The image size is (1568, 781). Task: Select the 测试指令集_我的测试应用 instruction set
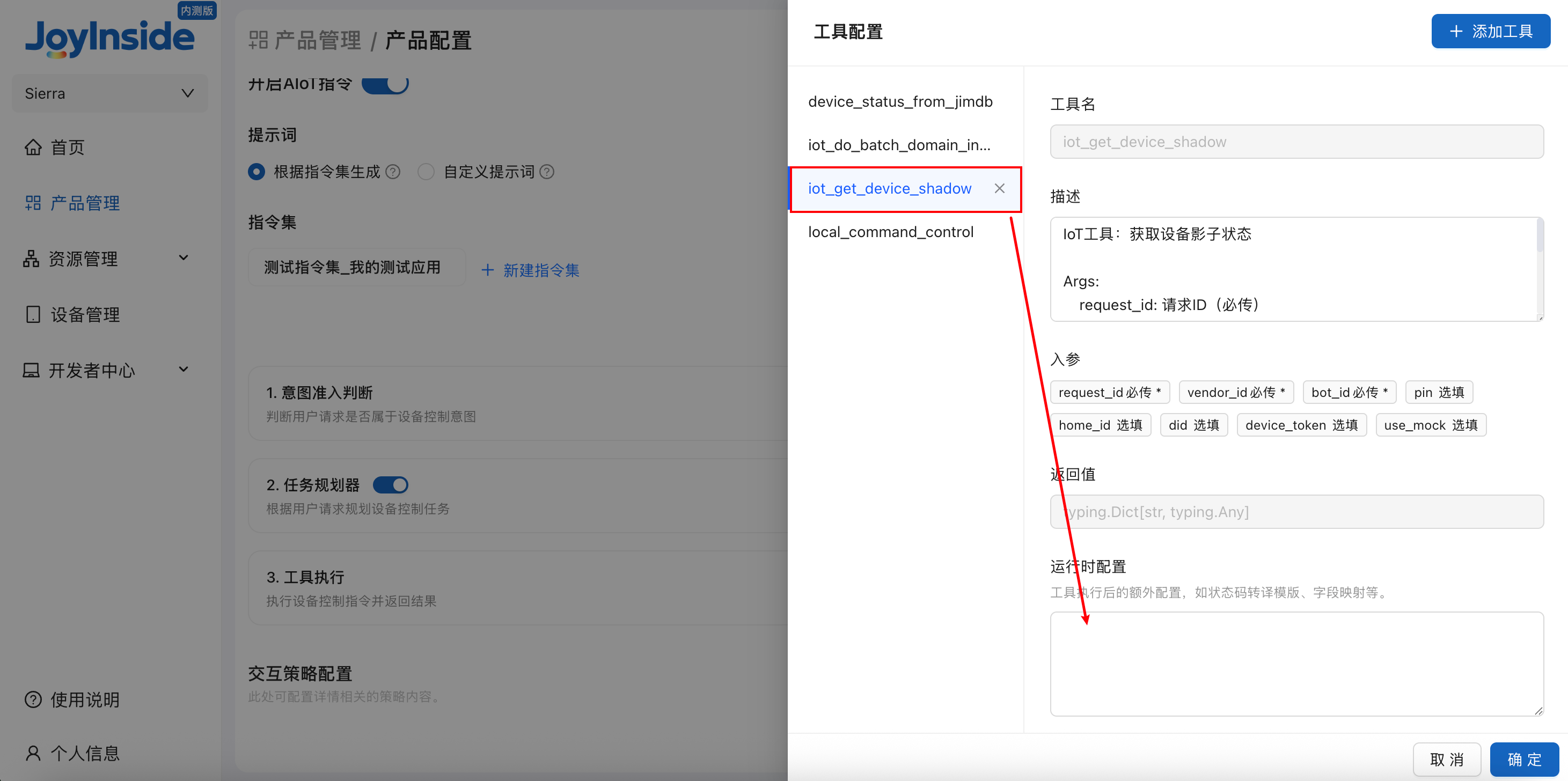pyautogui.click(x=357, y=267)
